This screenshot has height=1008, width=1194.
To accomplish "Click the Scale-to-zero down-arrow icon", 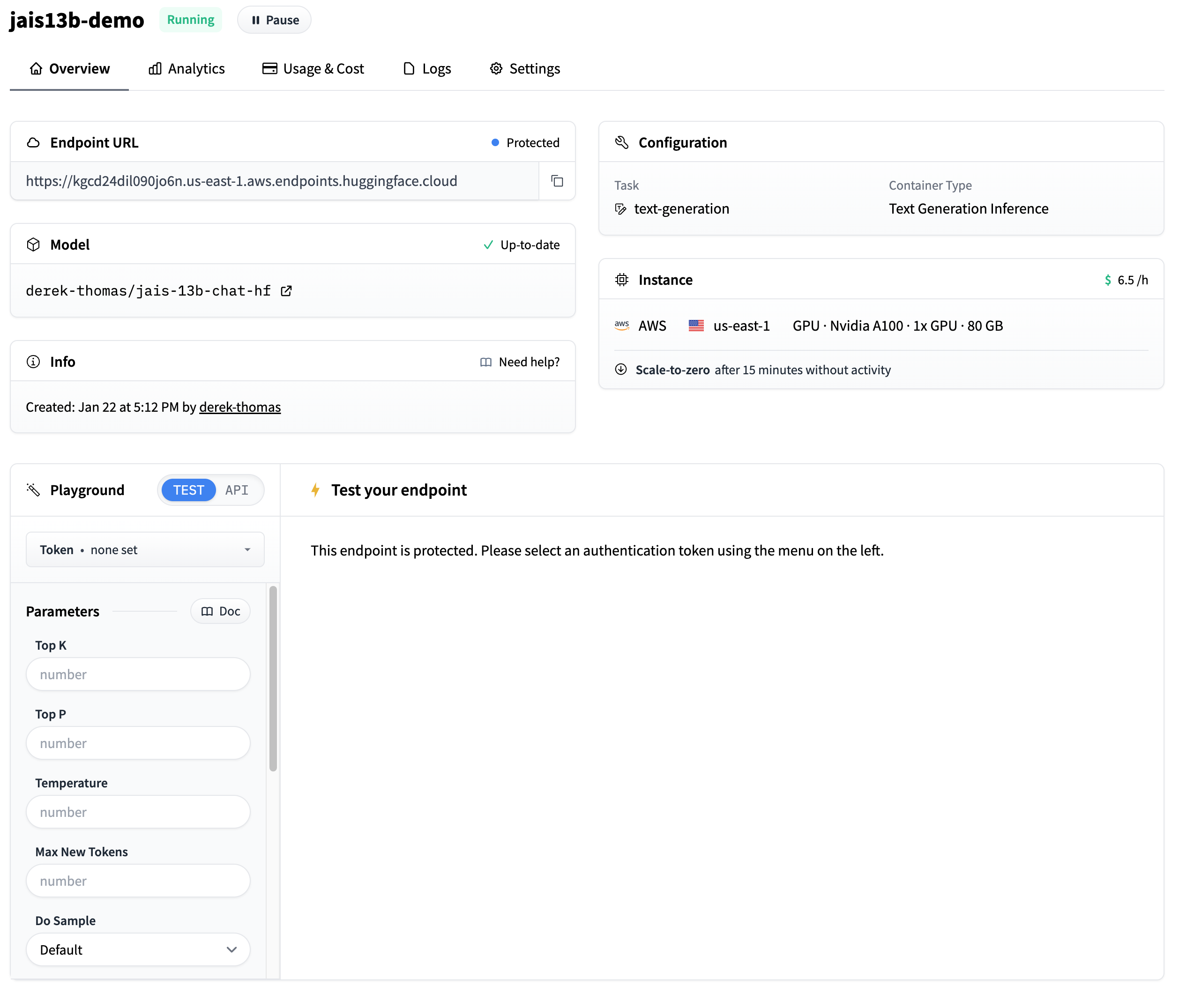I will click(621, 369).
